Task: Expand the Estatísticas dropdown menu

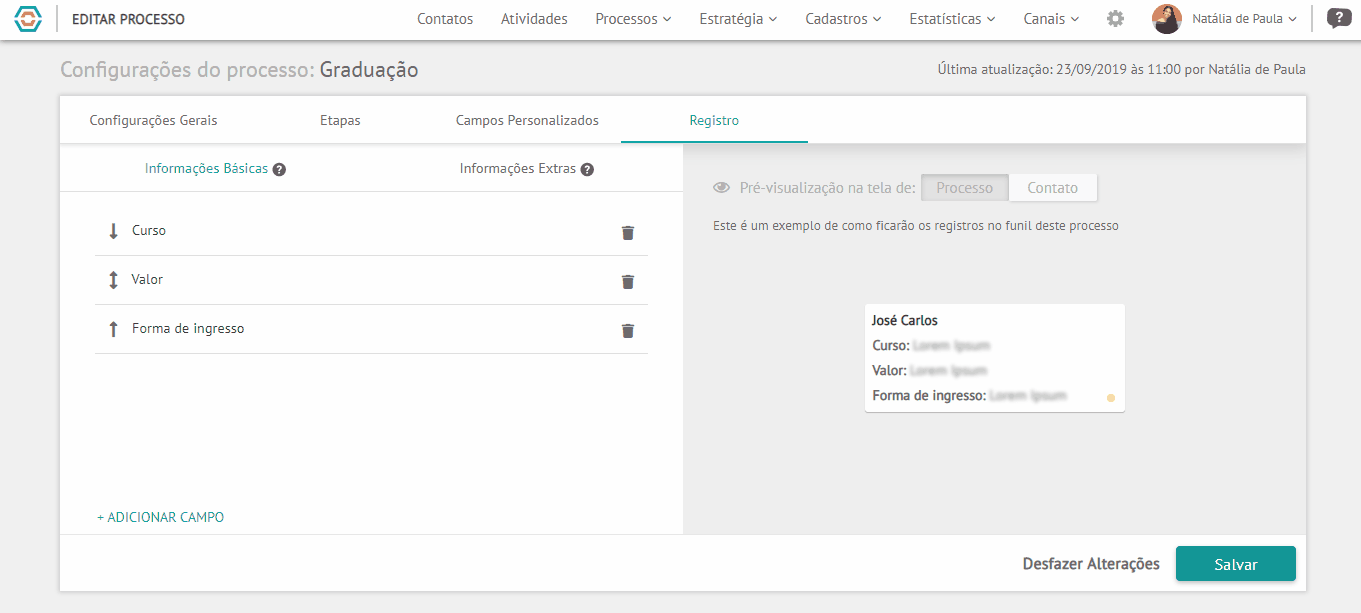Action: 952,19
